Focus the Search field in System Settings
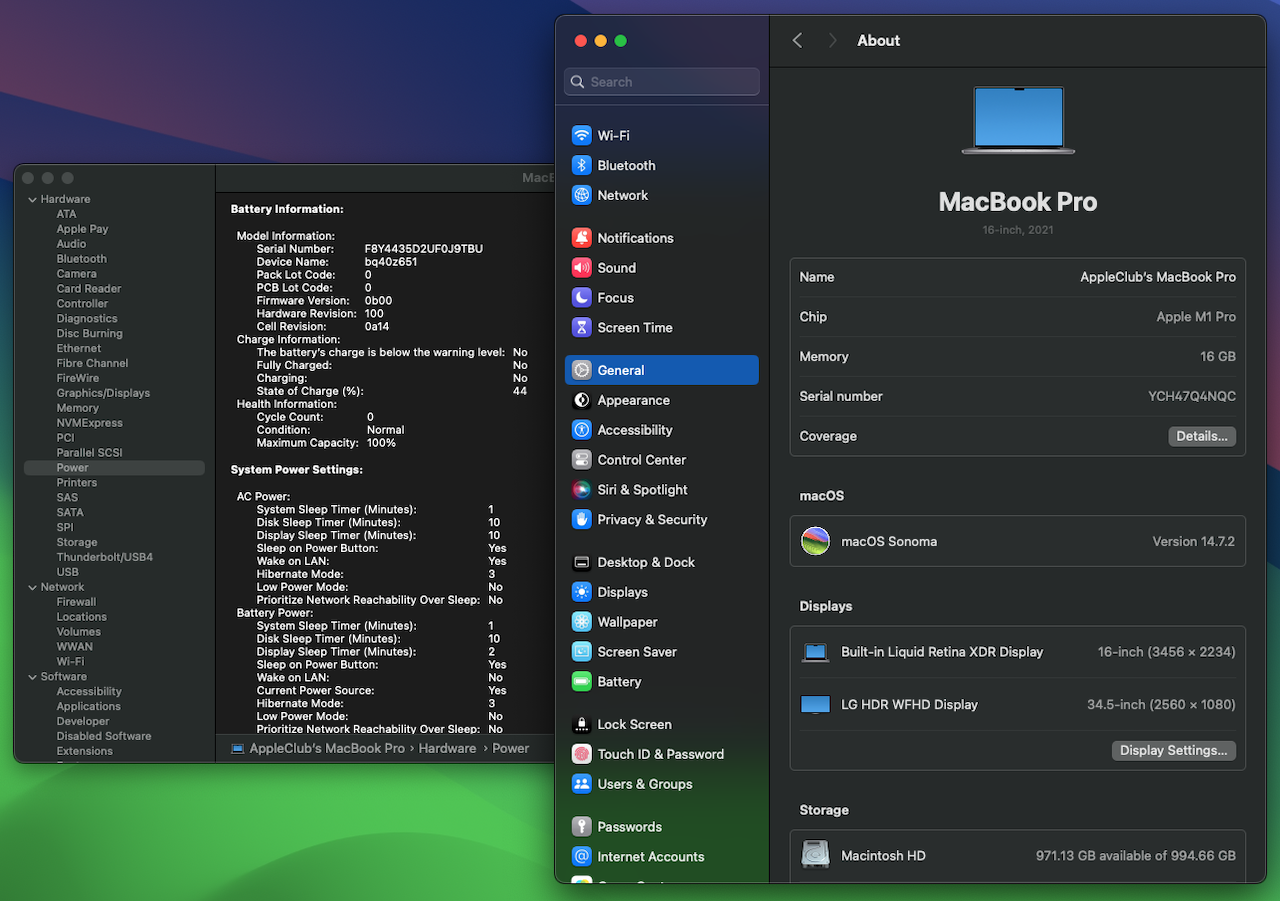The width and height of the screenshot is (1280, 901). point(662,82)
